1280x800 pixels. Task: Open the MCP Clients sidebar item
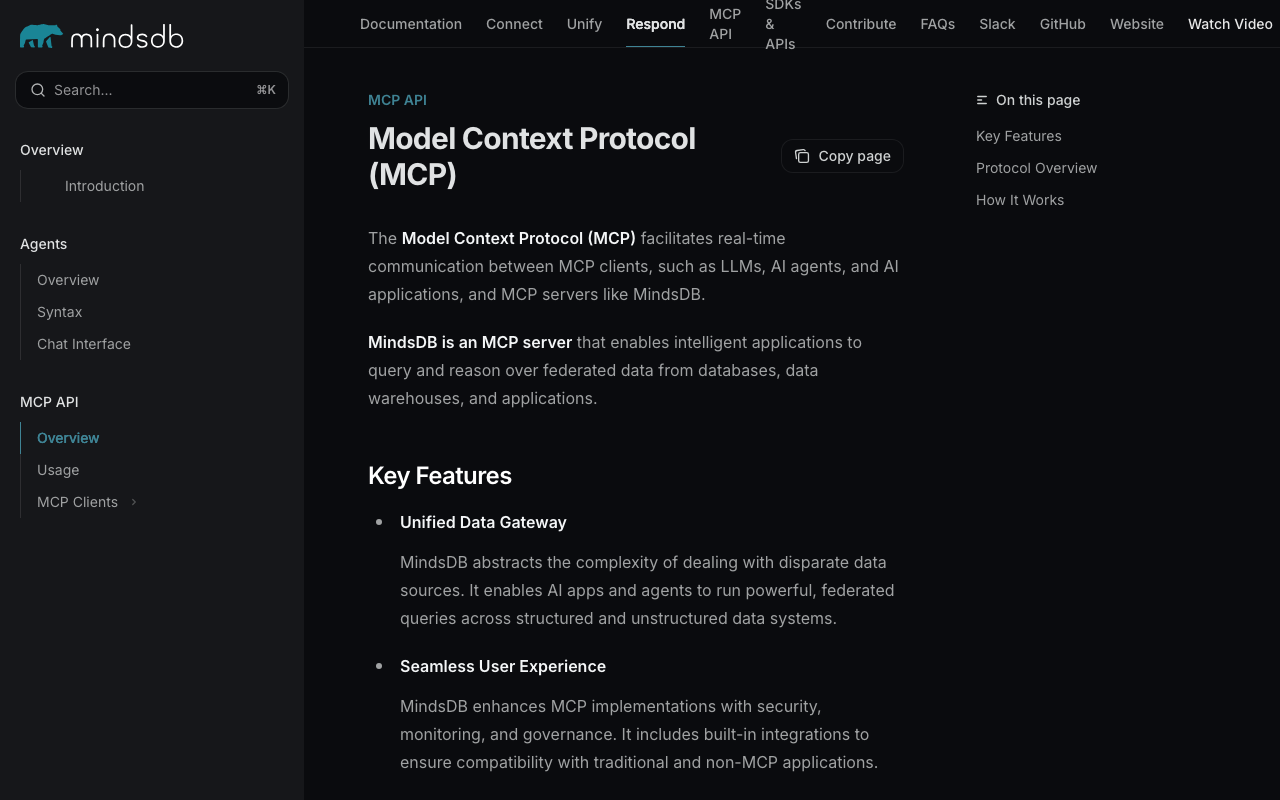[x=77, y=502]
